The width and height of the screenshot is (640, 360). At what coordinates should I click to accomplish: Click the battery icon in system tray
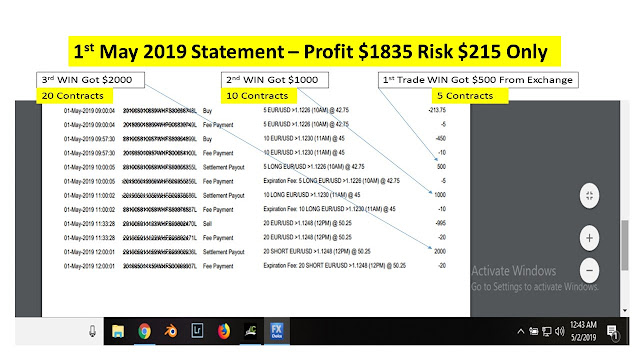pos(534,331)
